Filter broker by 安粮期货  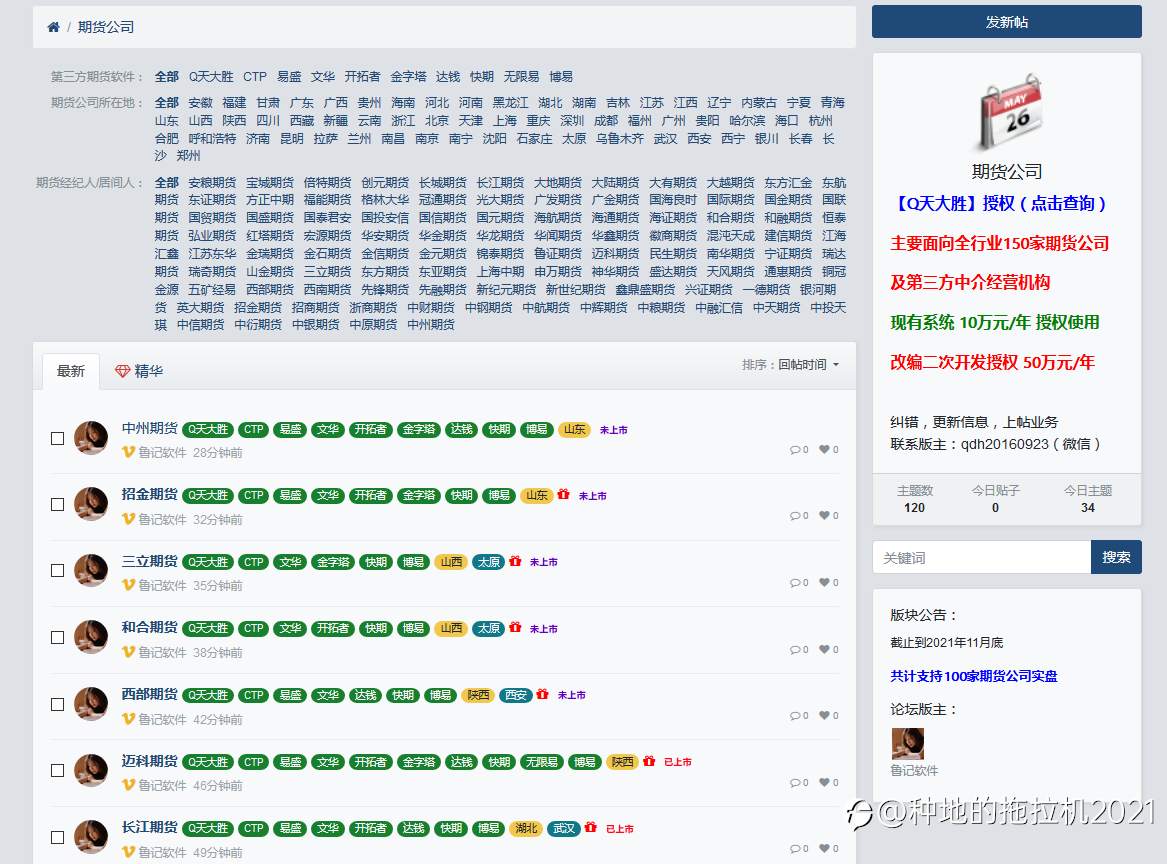212,182
